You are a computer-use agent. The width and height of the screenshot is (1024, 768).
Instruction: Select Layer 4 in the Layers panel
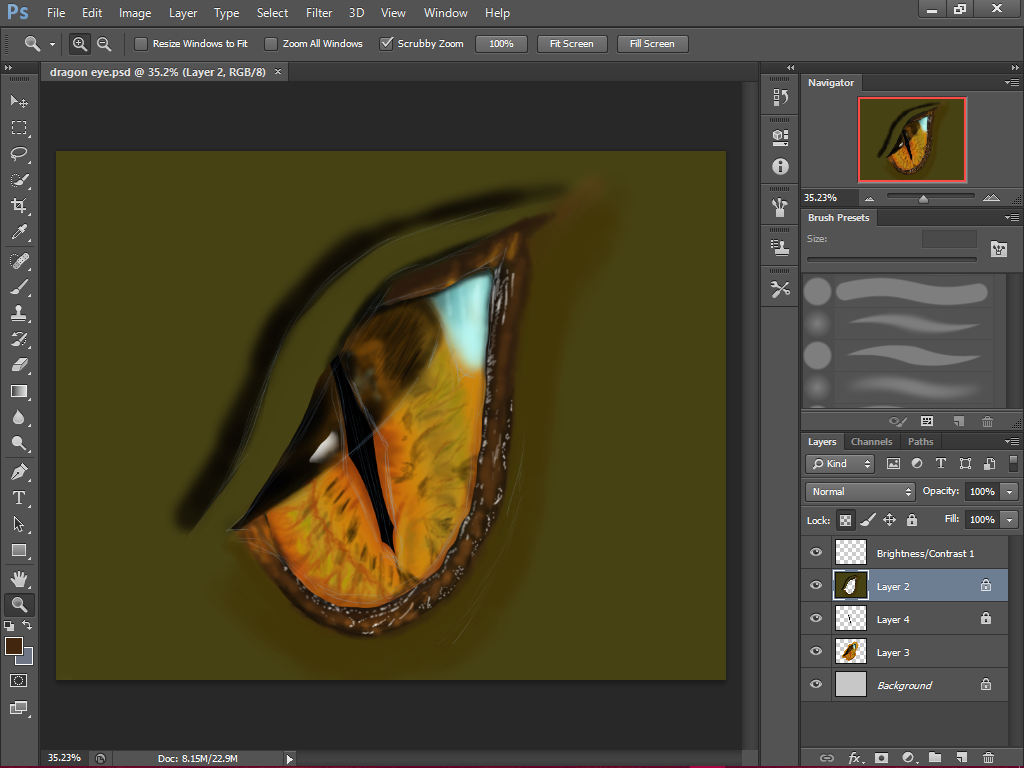905,618
